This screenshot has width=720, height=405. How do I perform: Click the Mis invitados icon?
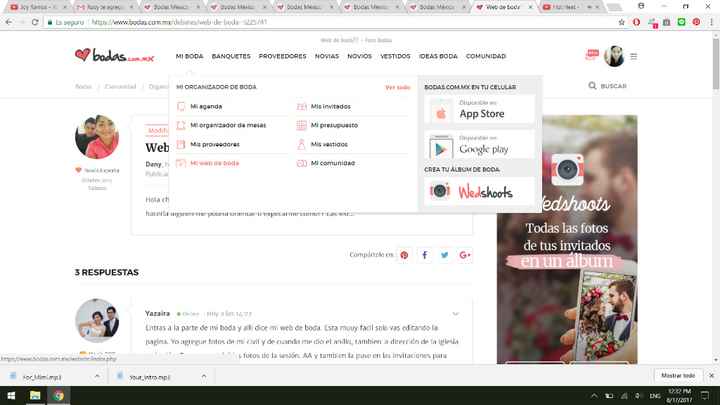[x=302, y=106]
